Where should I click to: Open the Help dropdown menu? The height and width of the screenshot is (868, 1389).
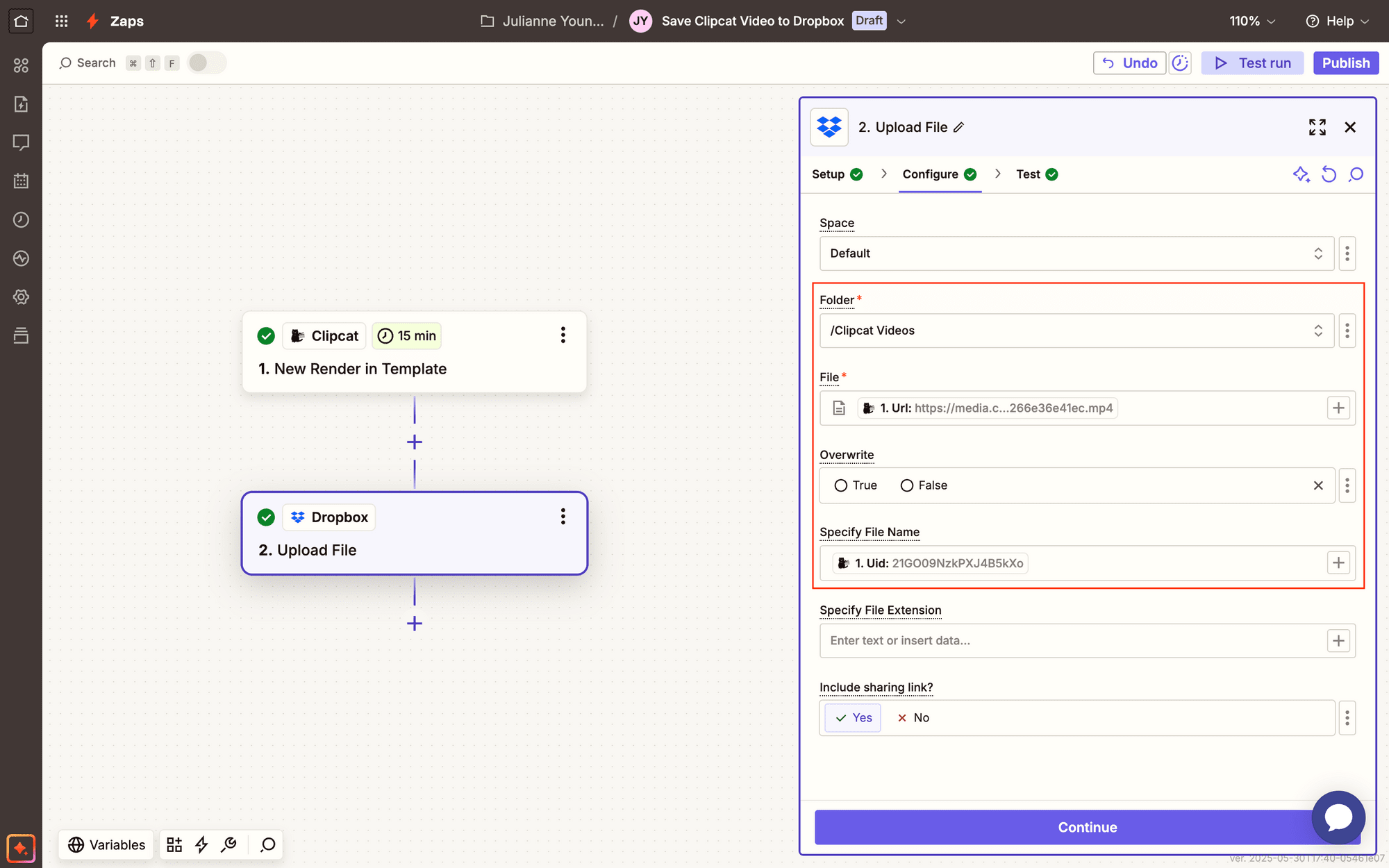[x=1338, y=21]
